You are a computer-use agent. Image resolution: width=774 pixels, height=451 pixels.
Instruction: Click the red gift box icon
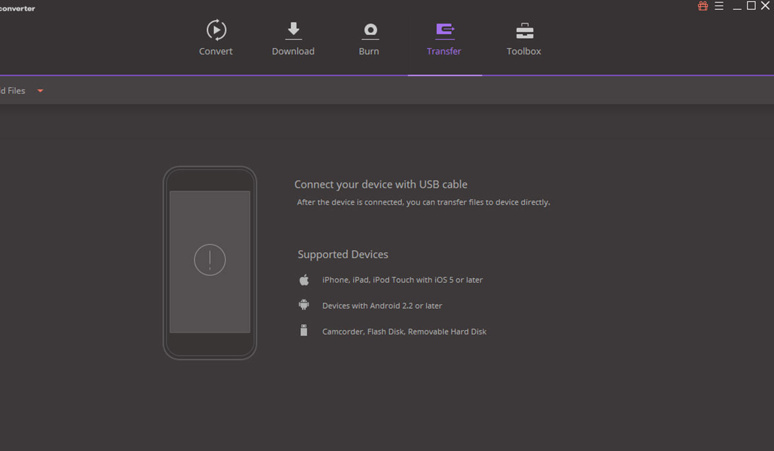pyautogui.click(x=702, y=6)
